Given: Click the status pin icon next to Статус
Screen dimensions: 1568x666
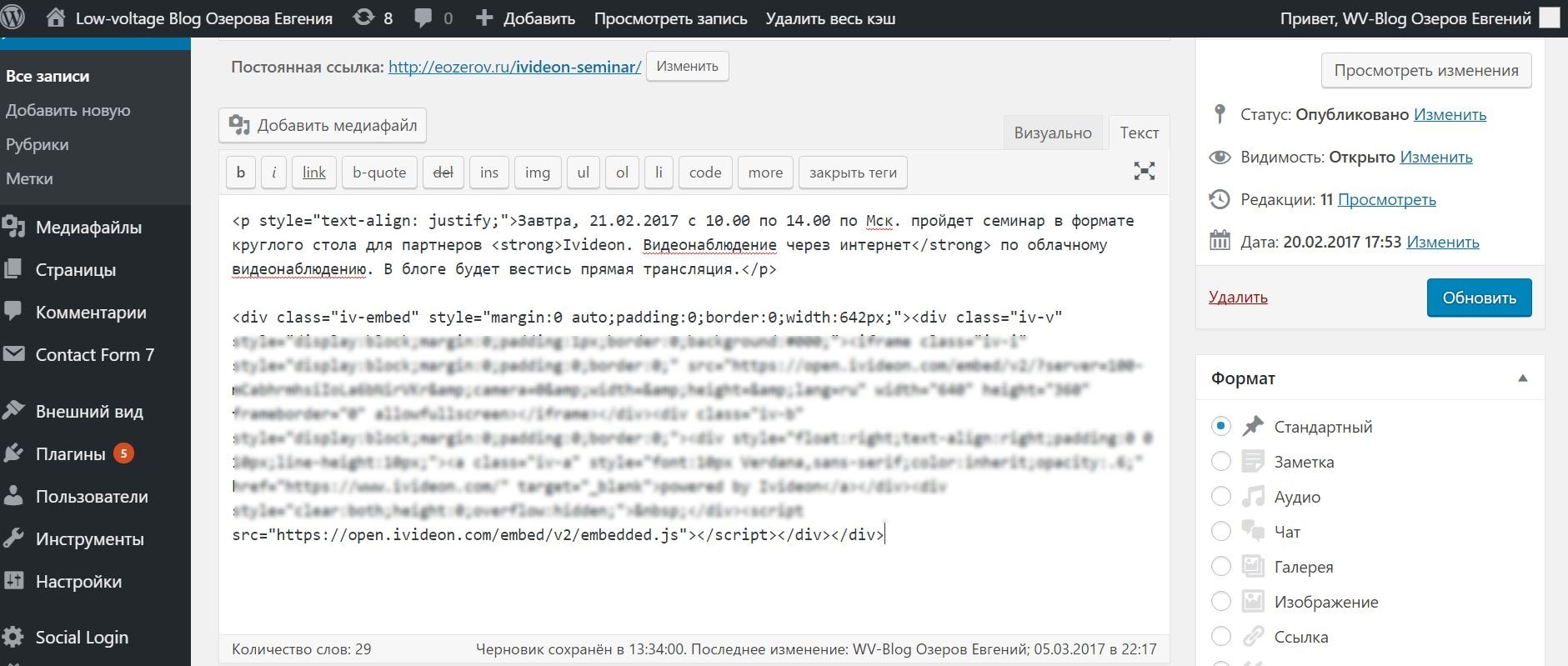Looking at the screenshot, I should (x=1220, y=114).
